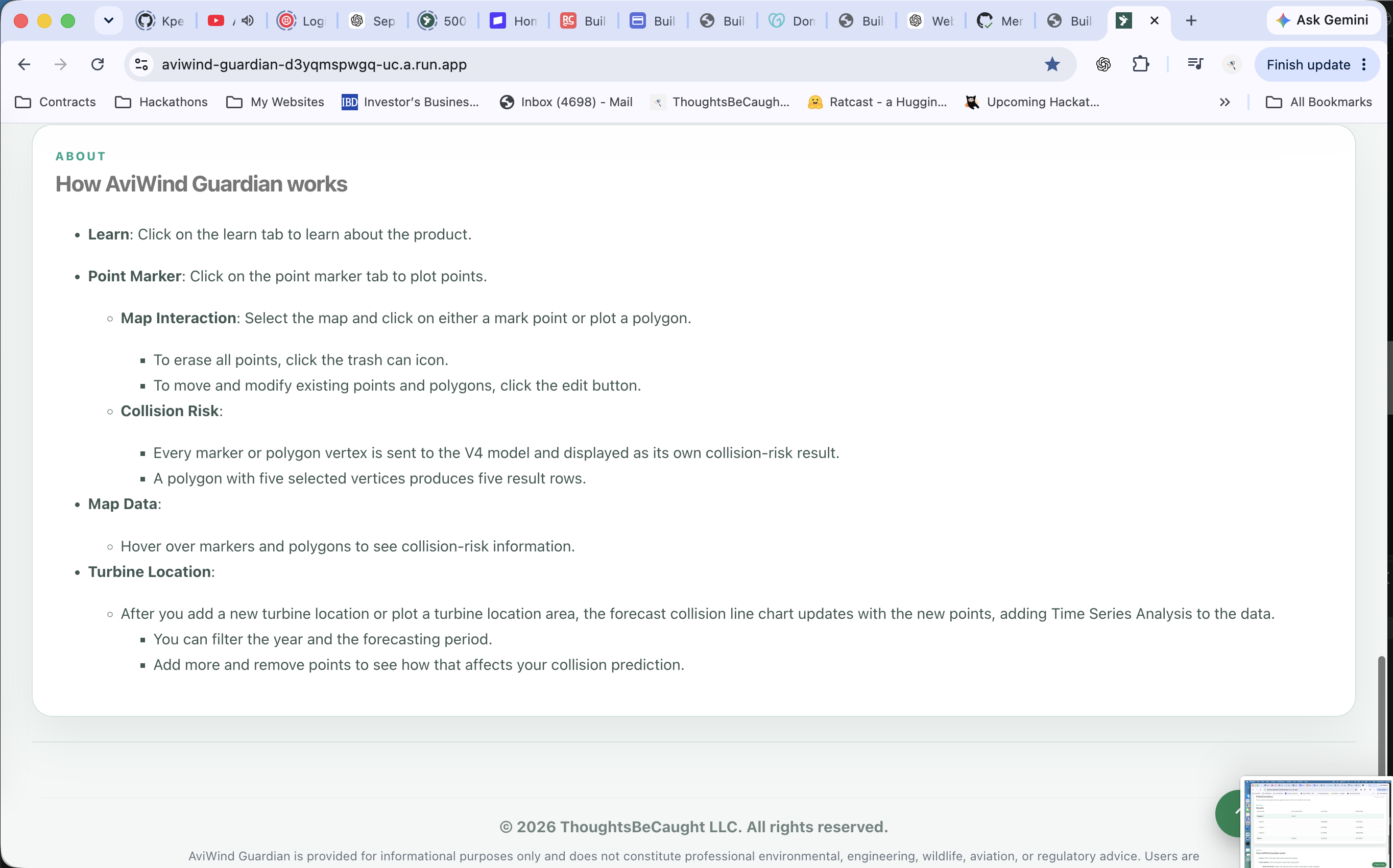Click the bookmark star icon

(1051, 64)
